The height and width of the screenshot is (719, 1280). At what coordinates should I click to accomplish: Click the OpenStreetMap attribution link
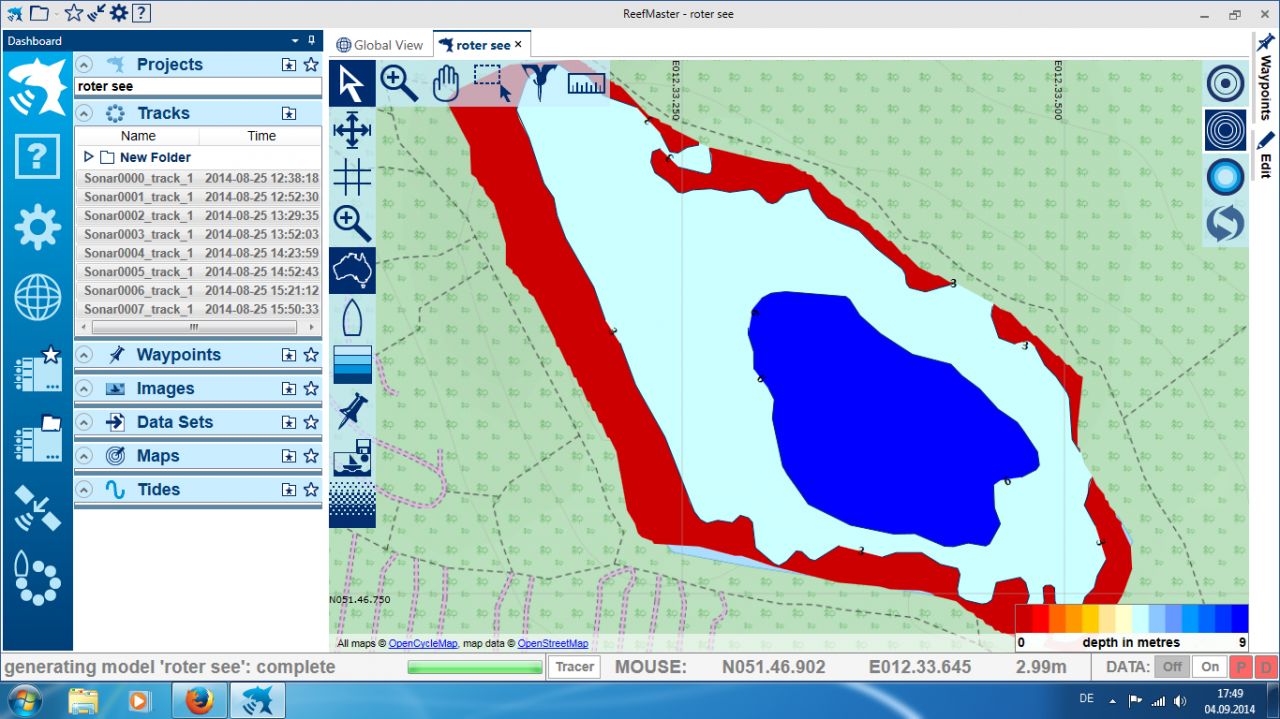point(552,644)
